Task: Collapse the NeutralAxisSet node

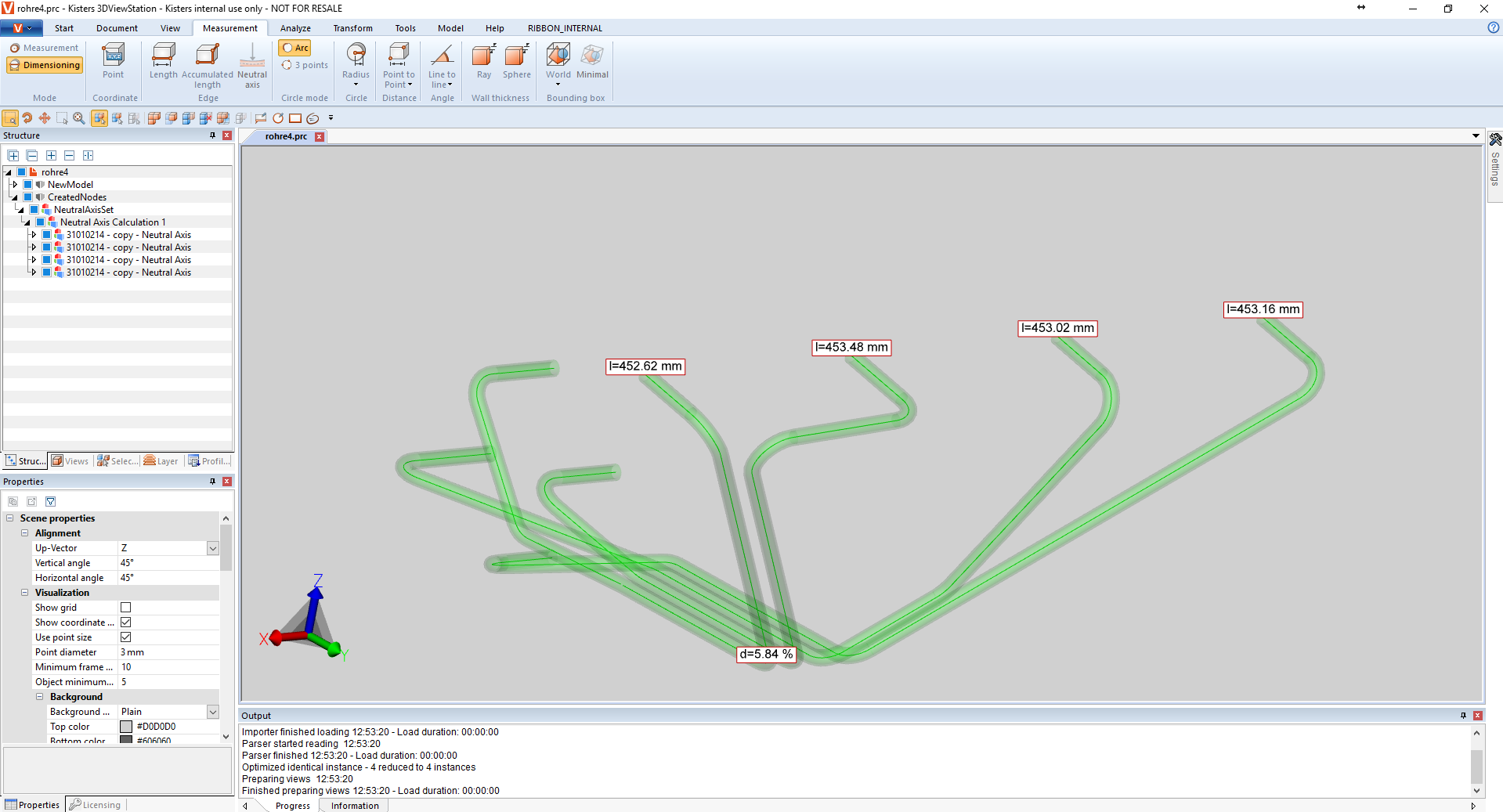Action: pyautogui.click(x=20, y=210)
